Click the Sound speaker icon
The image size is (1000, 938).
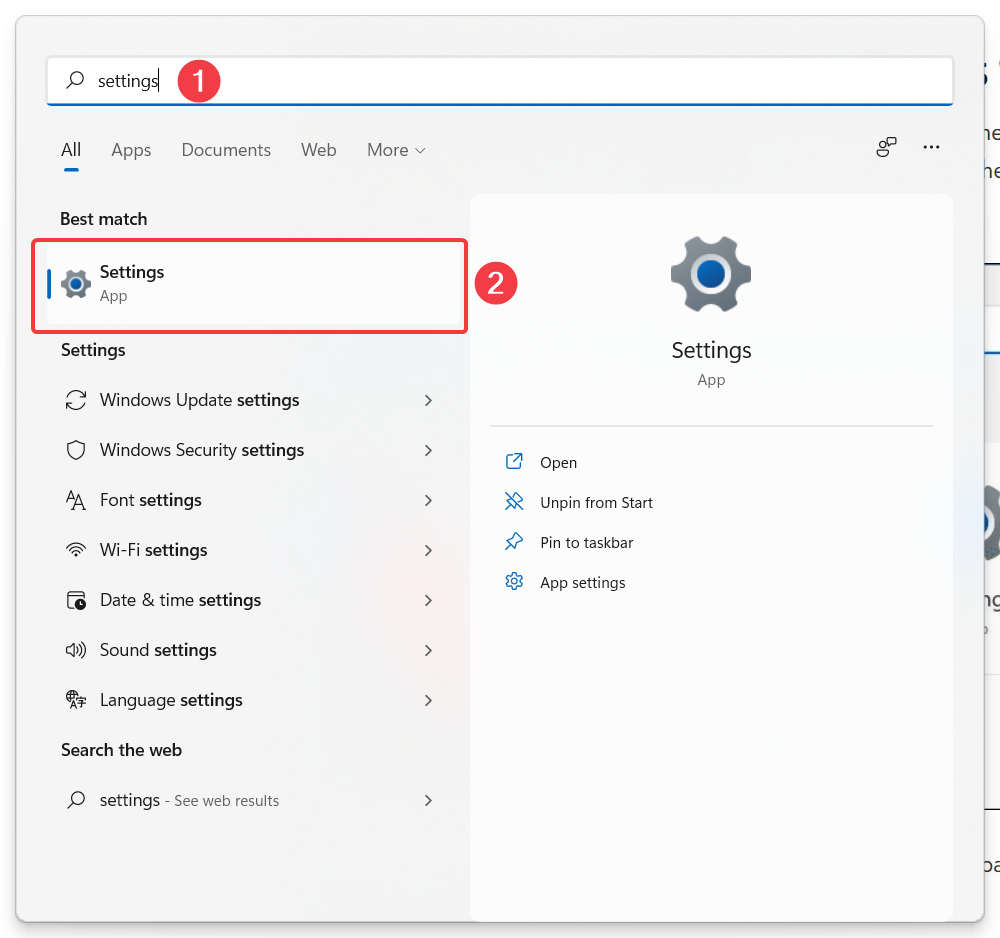(x=76, y=650)
